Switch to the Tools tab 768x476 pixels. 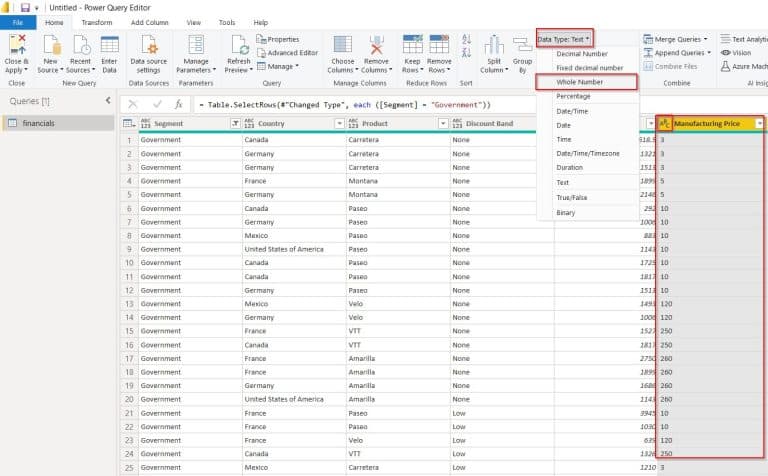pyautogui.click(x=227, y=23)
